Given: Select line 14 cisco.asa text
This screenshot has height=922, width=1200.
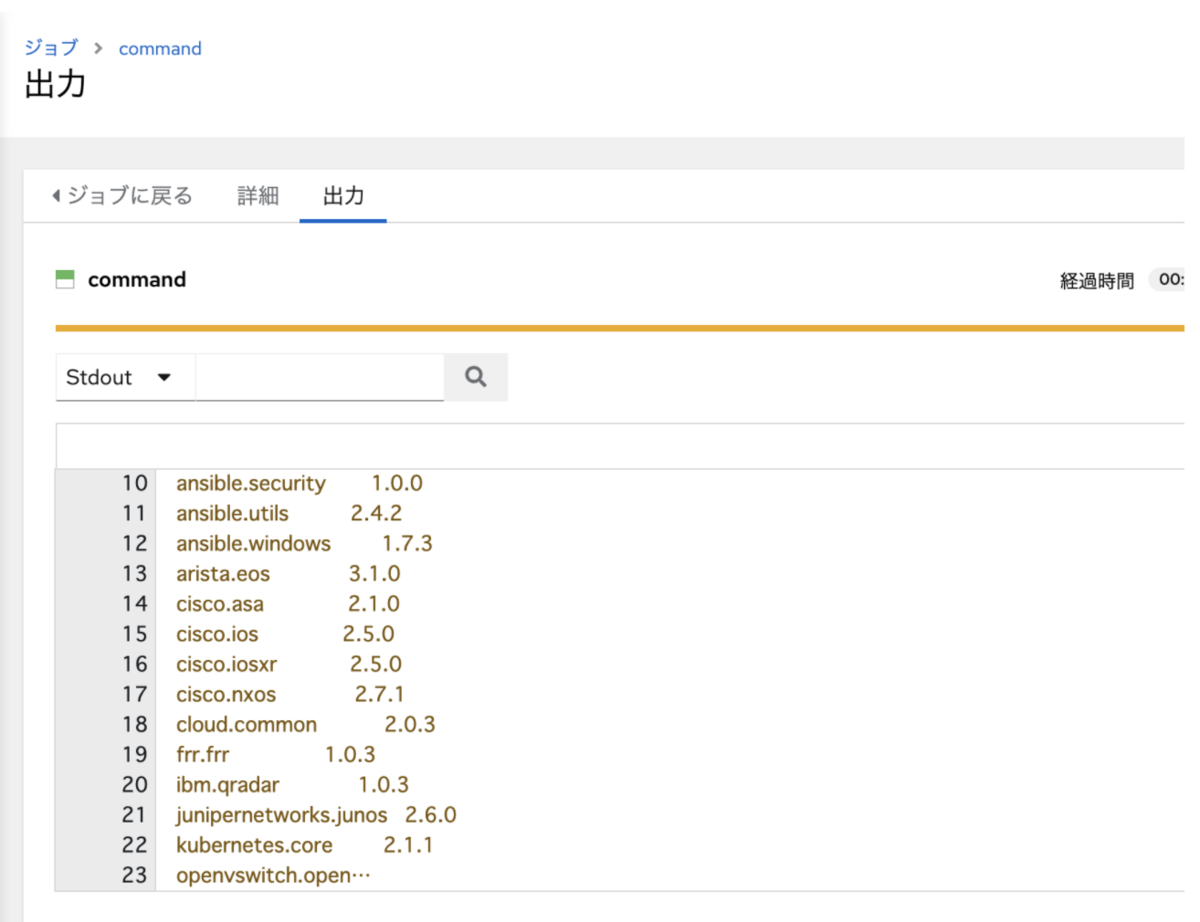Looking at the screenshot, I should point(220,603).
